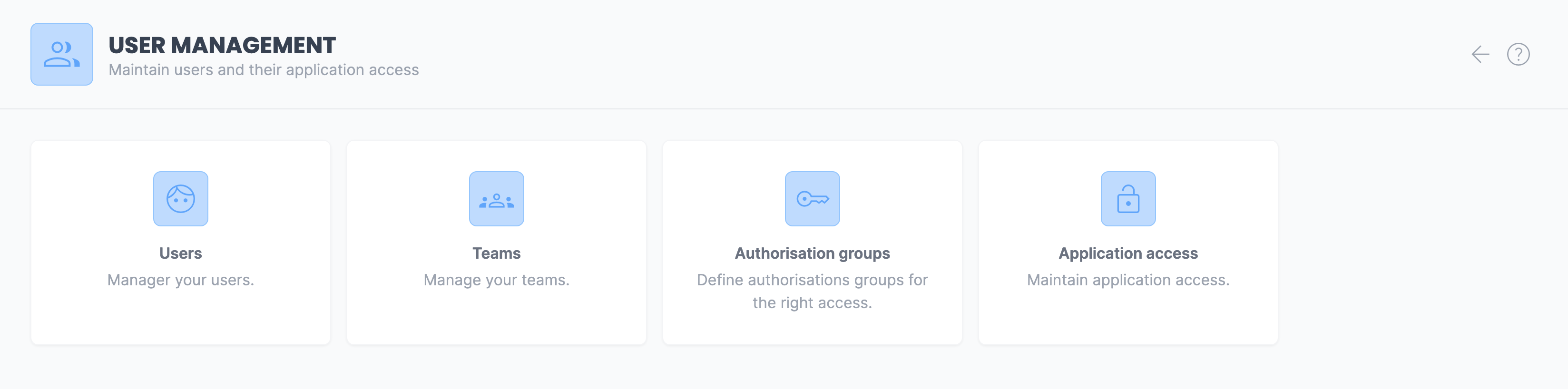Click the Users face icon
Screen dimensions: 1568x389
181,198
